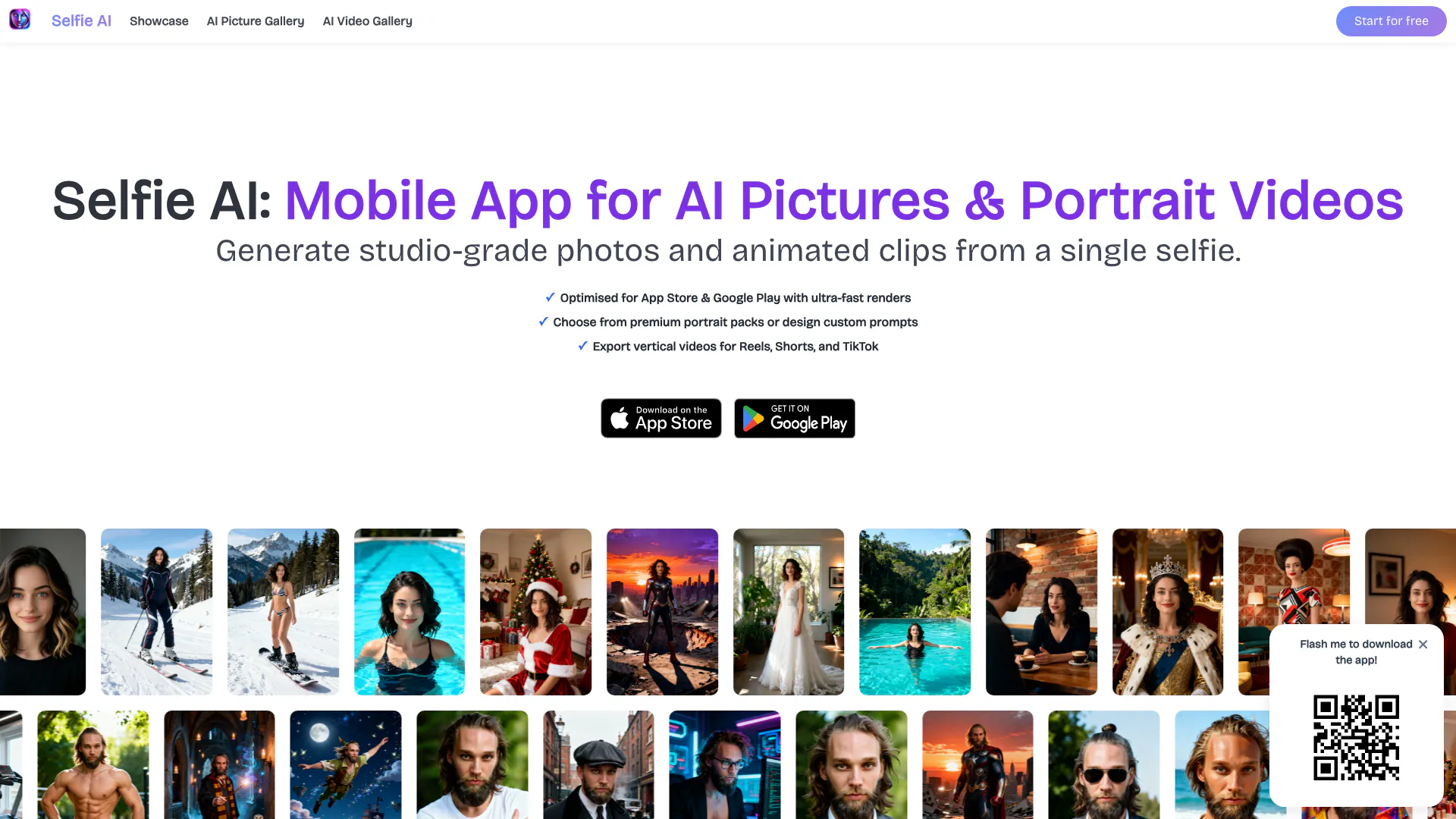
Task: Open the Showcase menu item
Action: click(159, 21)
